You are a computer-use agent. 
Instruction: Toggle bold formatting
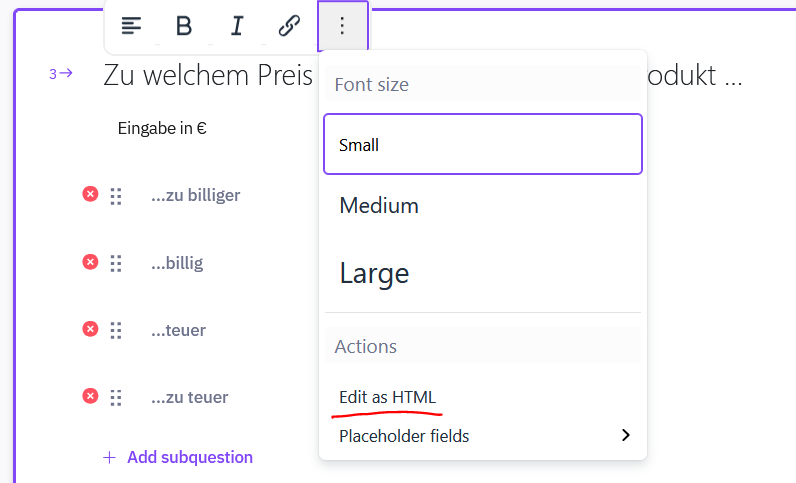coord(184,26)
